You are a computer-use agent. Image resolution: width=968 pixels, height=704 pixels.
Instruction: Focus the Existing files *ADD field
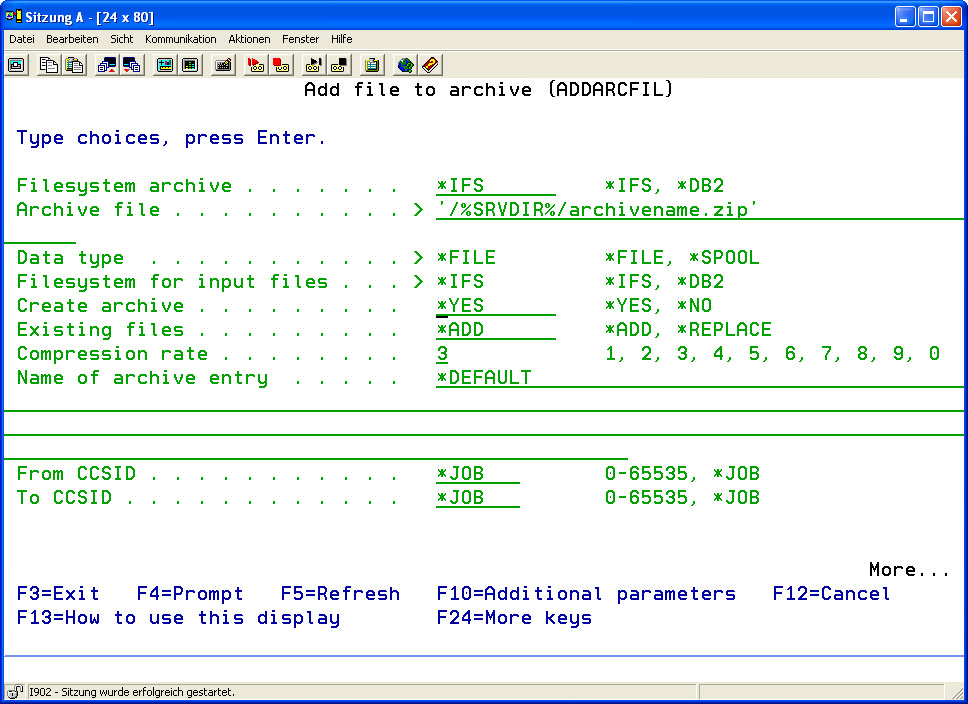click(495, 330)
